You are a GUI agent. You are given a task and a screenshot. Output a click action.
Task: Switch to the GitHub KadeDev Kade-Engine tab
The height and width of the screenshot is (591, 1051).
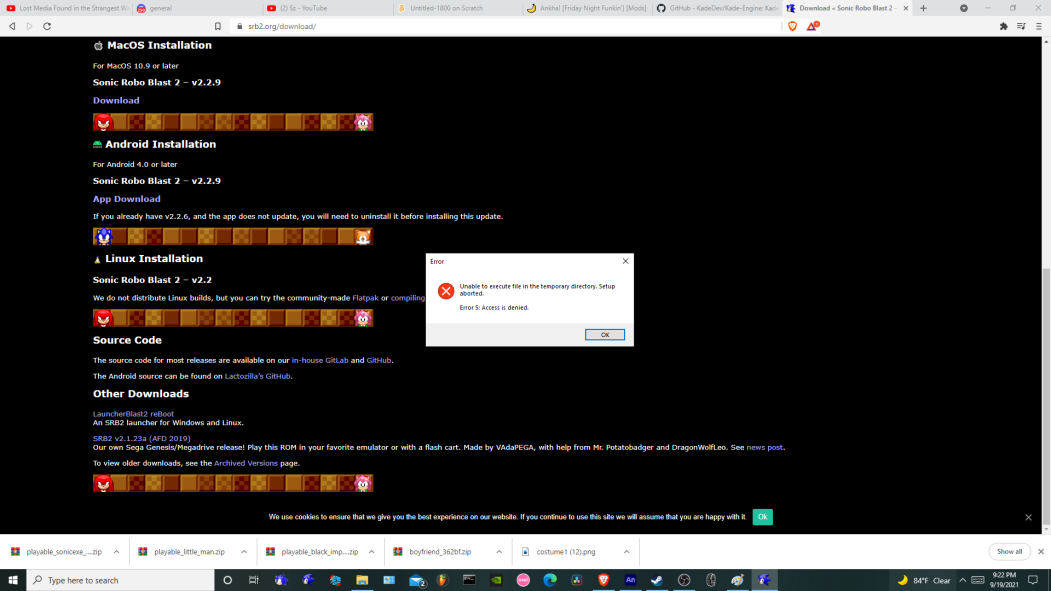coord(718,8)
